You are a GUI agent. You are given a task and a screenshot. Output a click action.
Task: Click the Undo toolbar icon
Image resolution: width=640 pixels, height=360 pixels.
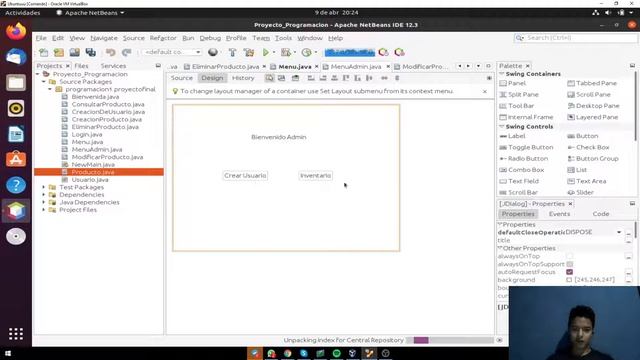click(110, 52)
